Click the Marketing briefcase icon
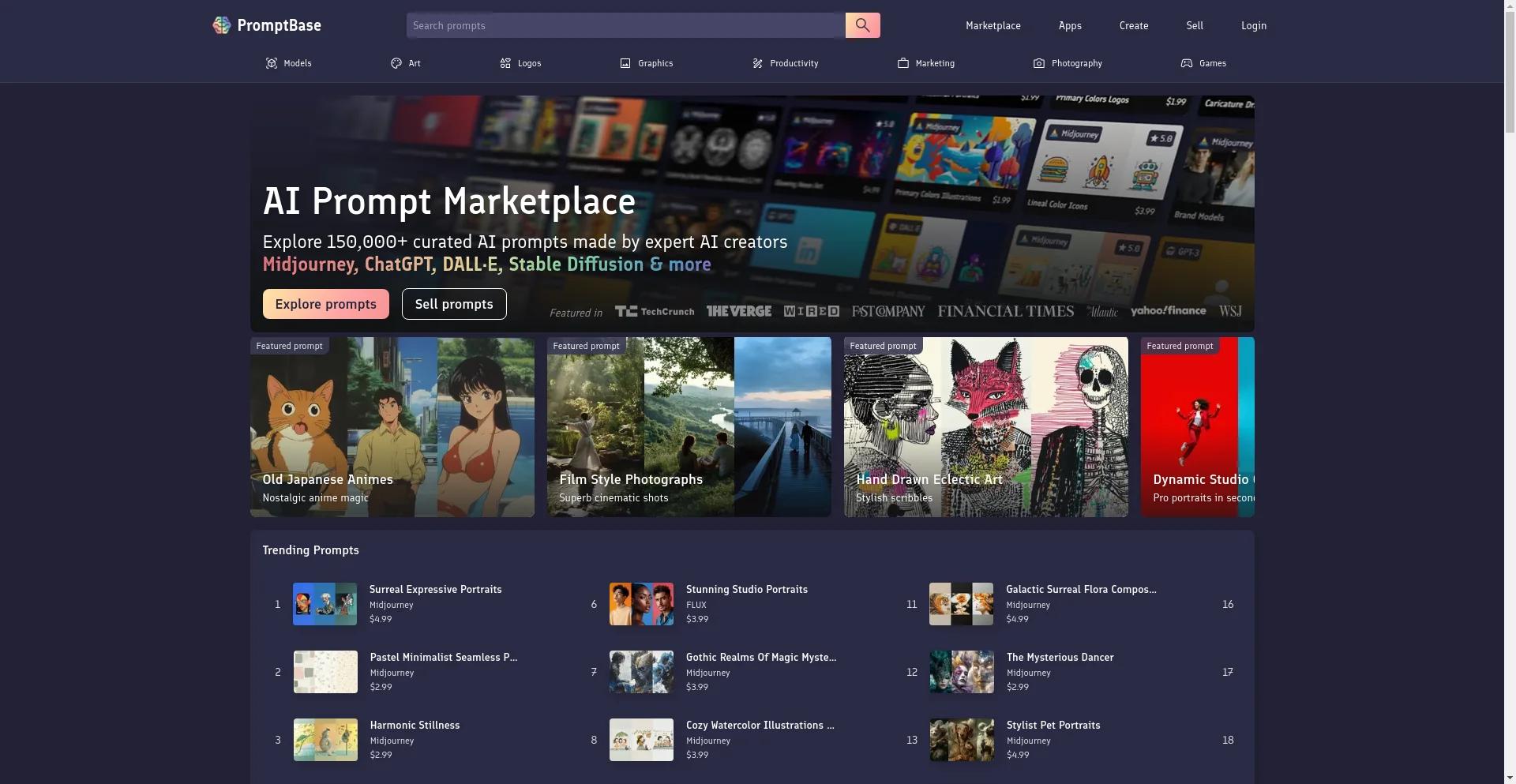 (x=903, y=63)
